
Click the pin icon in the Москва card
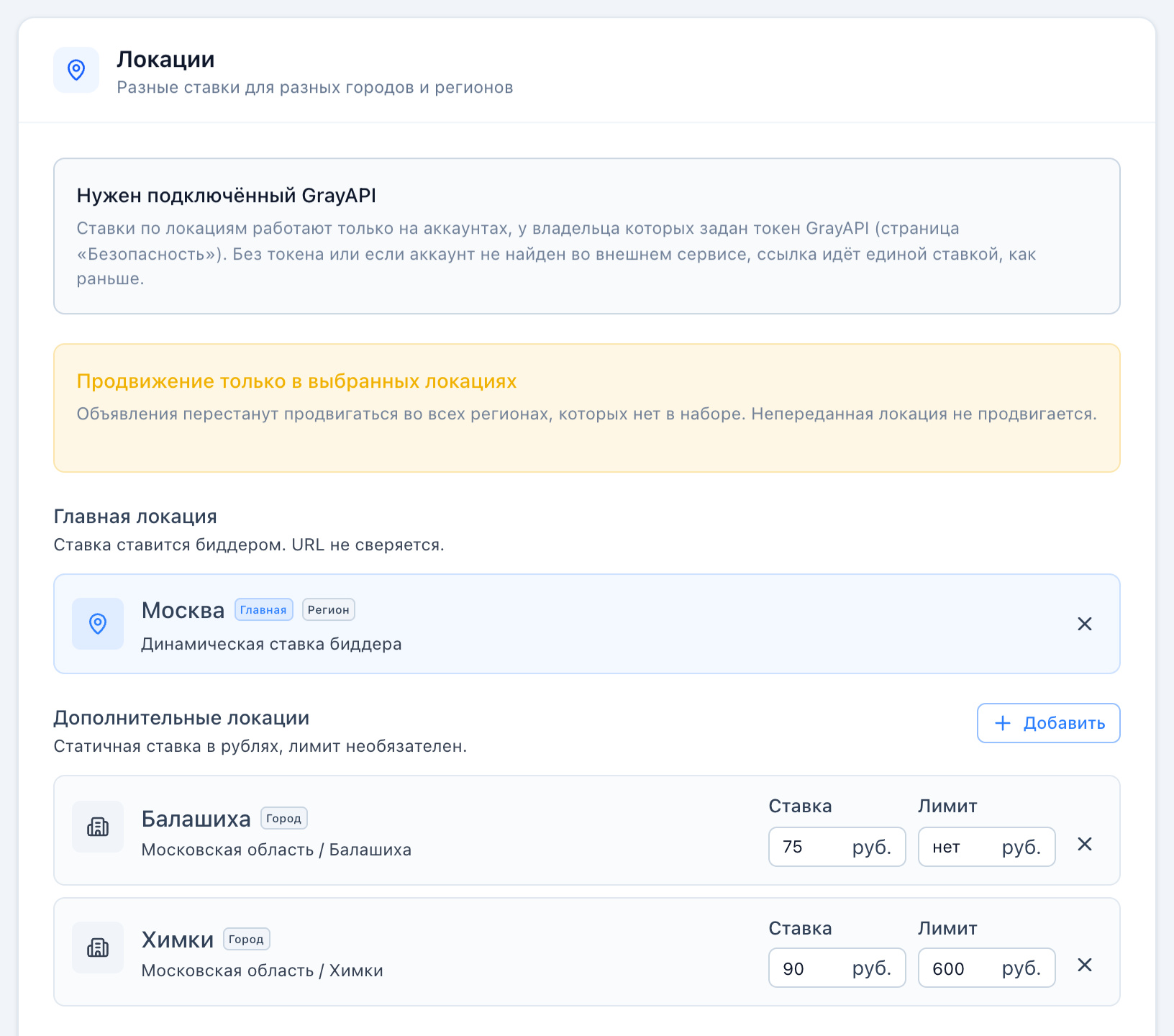(98, 624)
